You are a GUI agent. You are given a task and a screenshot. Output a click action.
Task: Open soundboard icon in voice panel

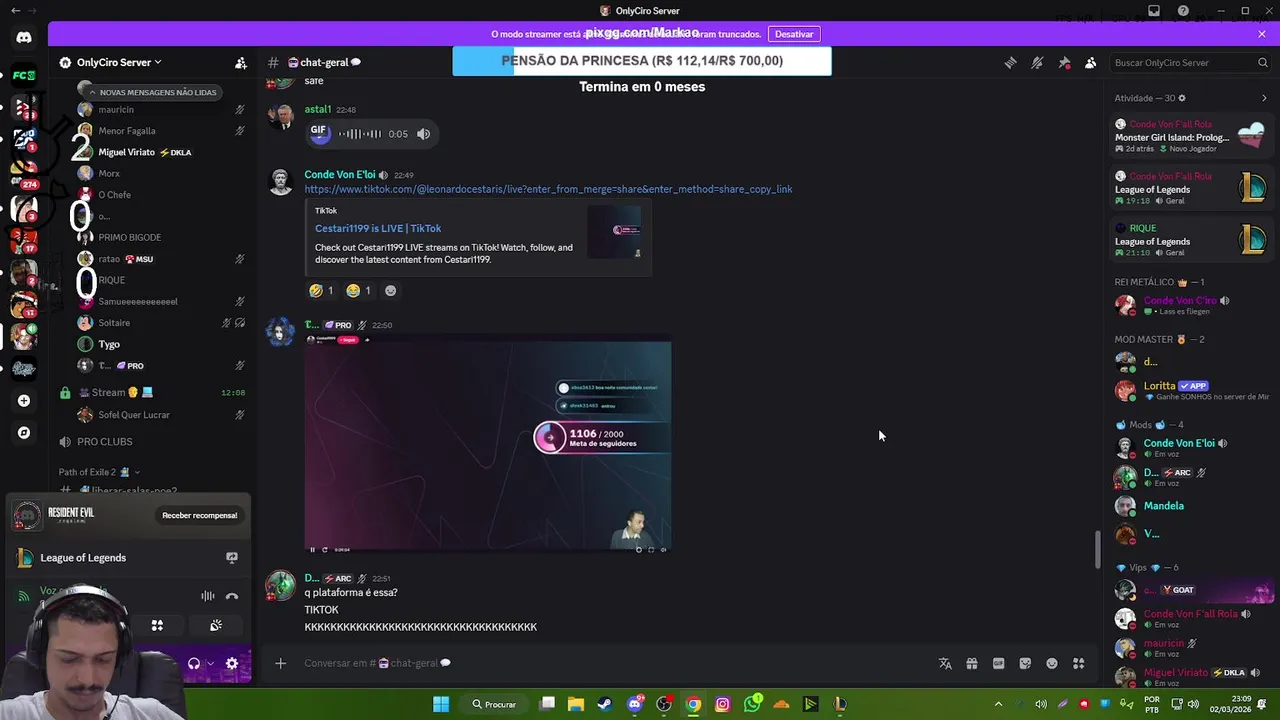tap(215, 626)
